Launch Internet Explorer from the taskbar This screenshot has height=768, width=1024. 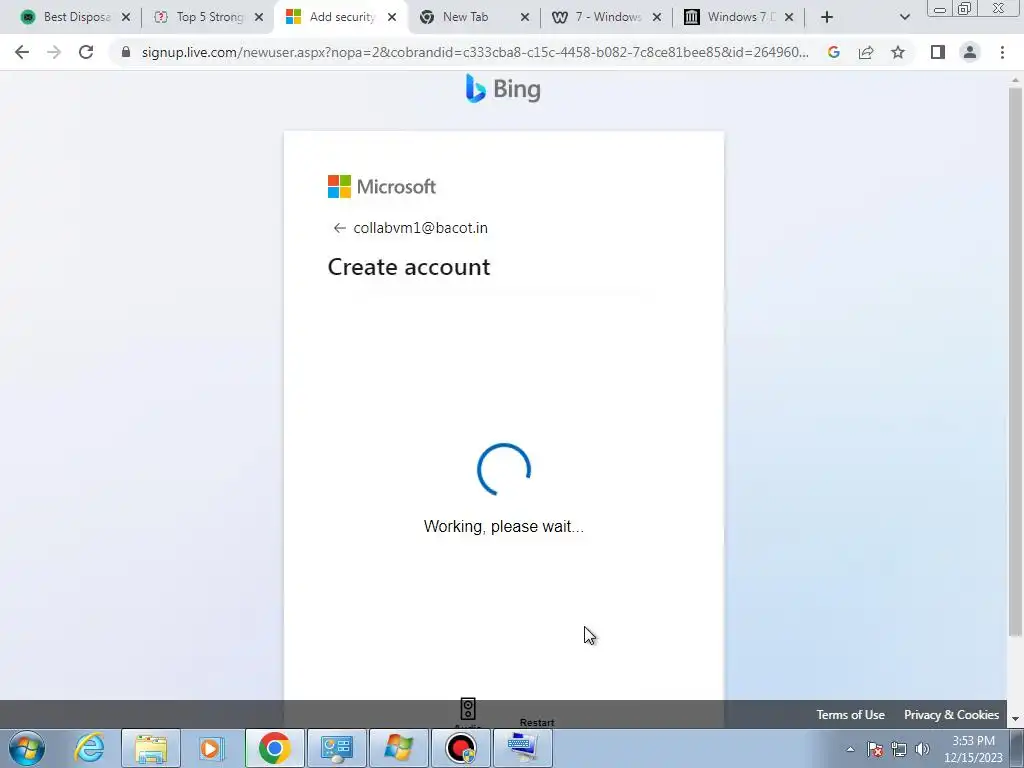click(89, 748)
